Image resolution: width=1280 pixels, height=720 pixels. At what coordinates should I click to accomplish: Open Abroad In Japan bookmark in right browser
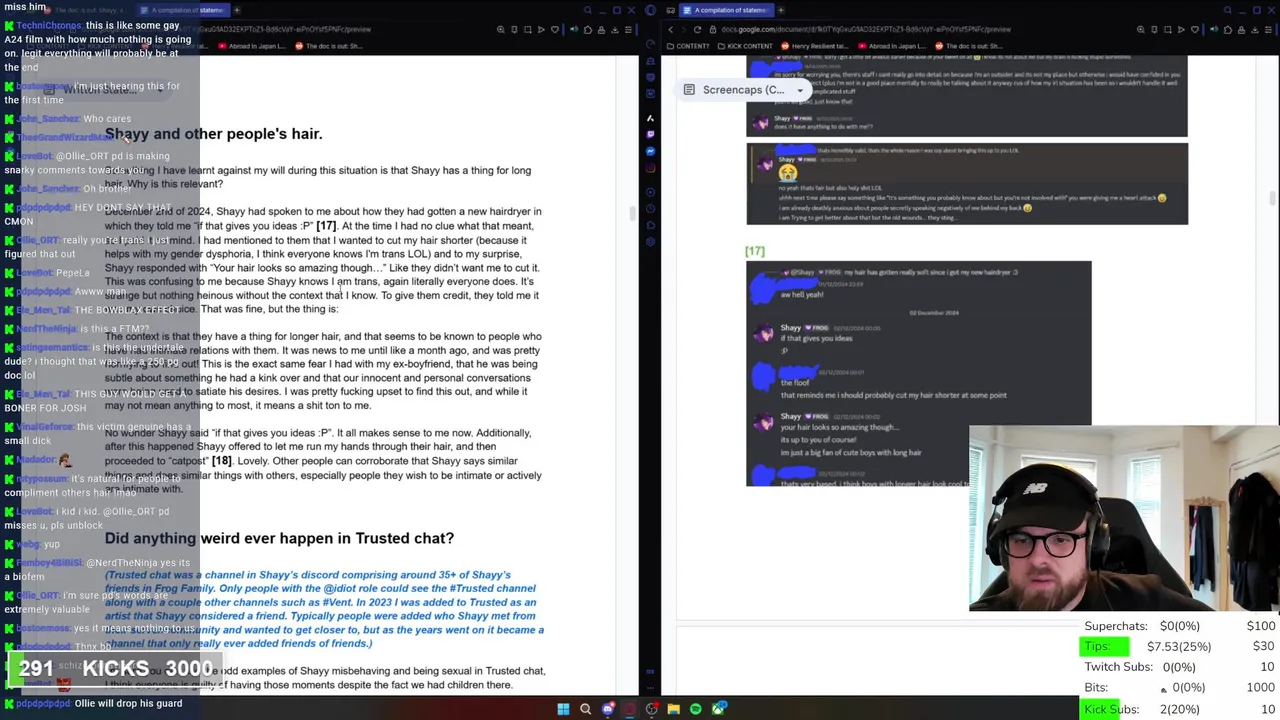point(892,46)
